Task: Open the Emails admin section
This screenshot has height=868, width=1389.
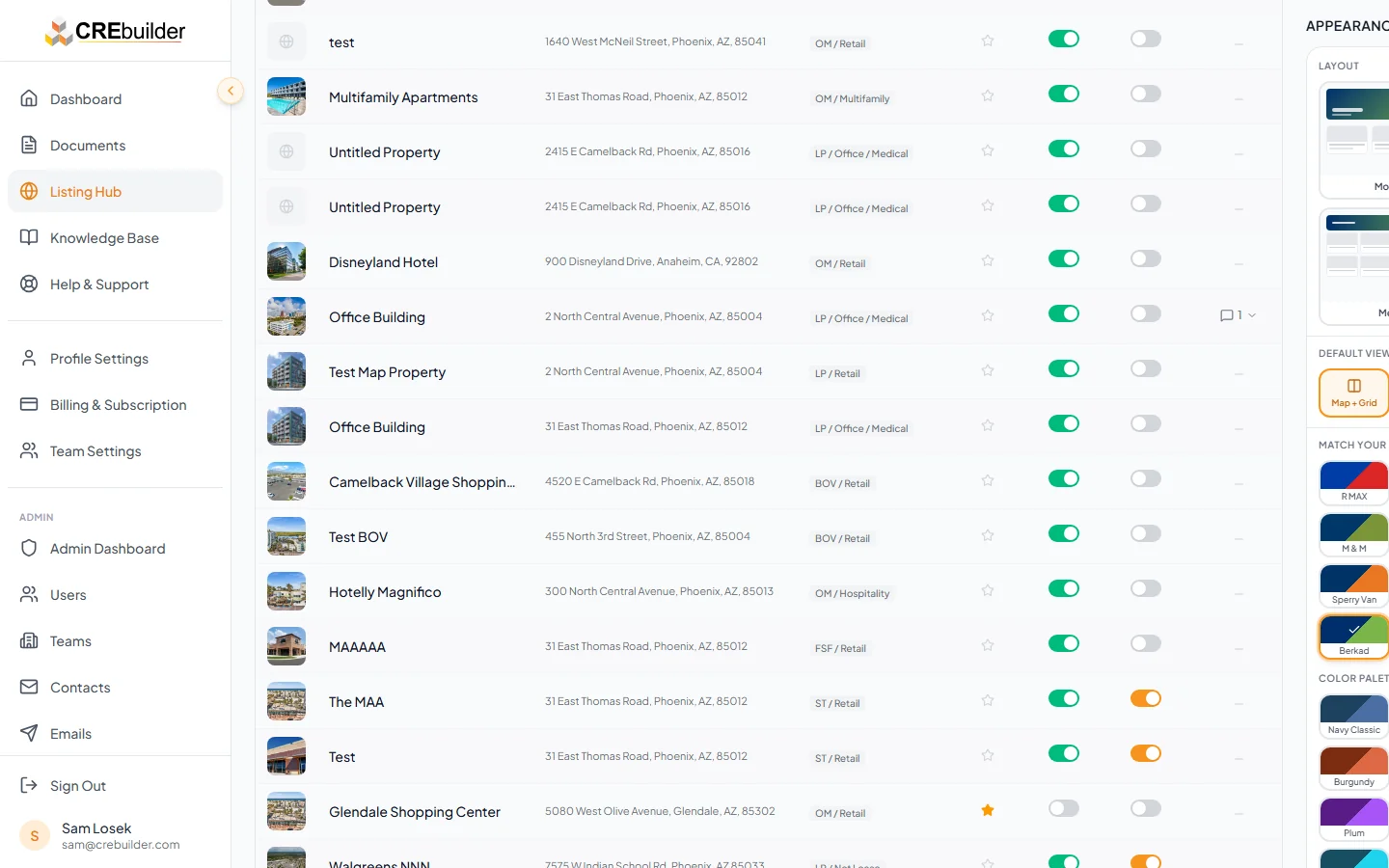Action: [72, 733]
